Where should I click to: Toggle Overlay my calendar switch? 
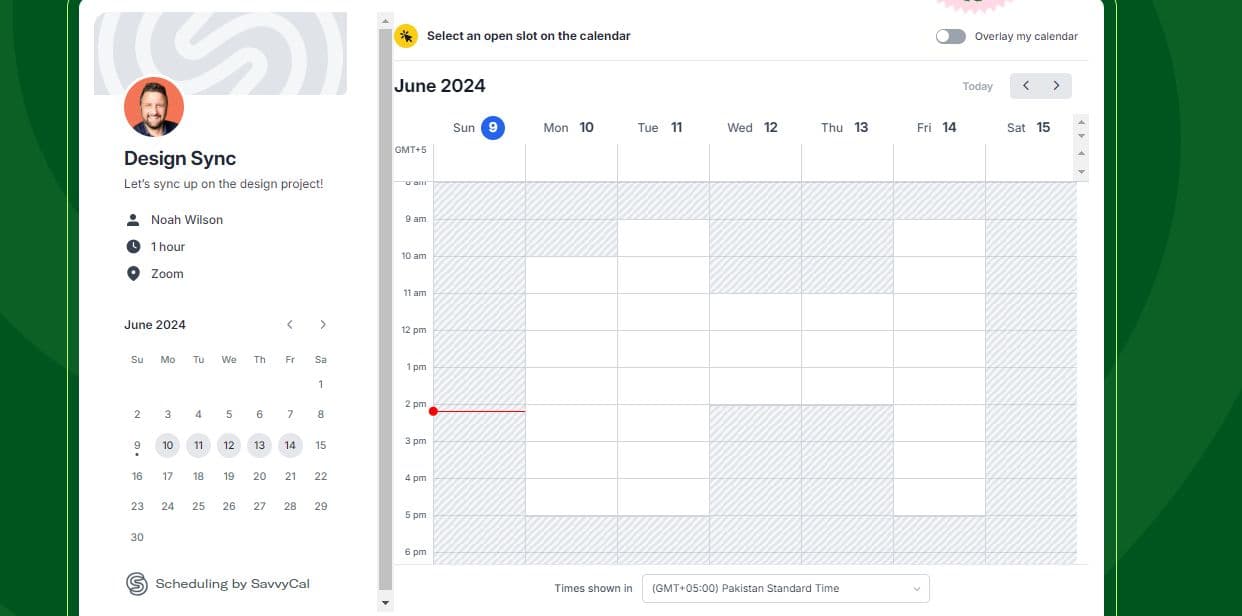[x=950, y=36]
